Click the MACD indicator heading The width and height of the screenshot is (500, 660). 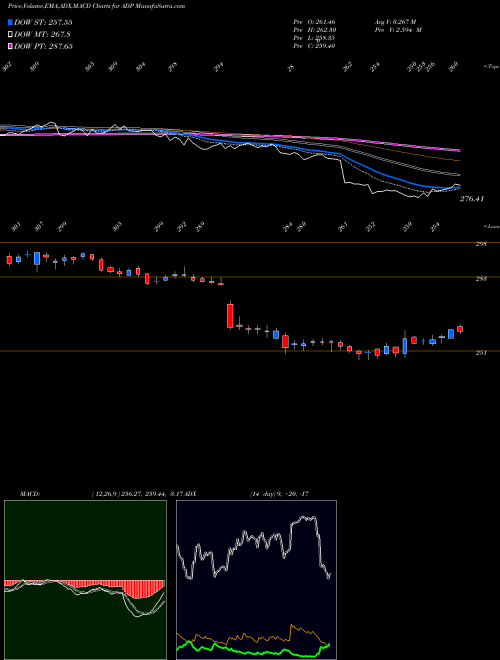point(29,494)
